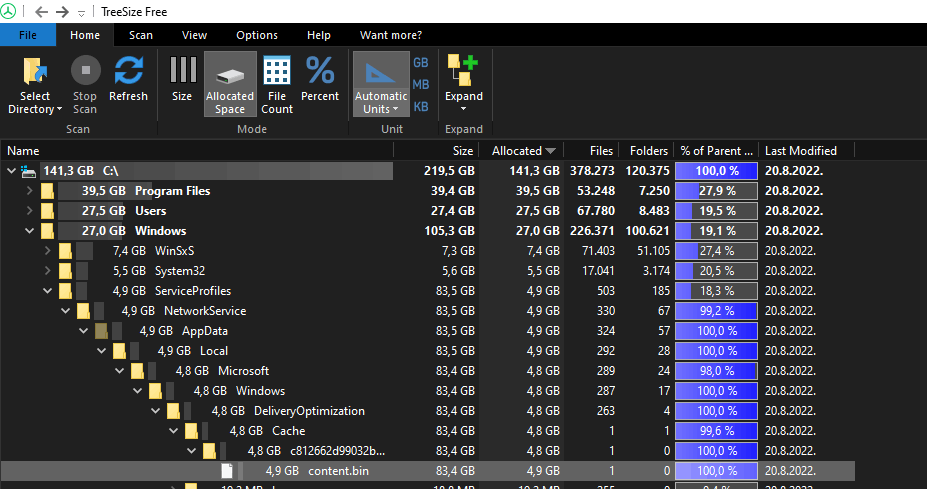Screen dimensions: 927x489
Task: Switch to File Count mode
Action: (277, 85)
